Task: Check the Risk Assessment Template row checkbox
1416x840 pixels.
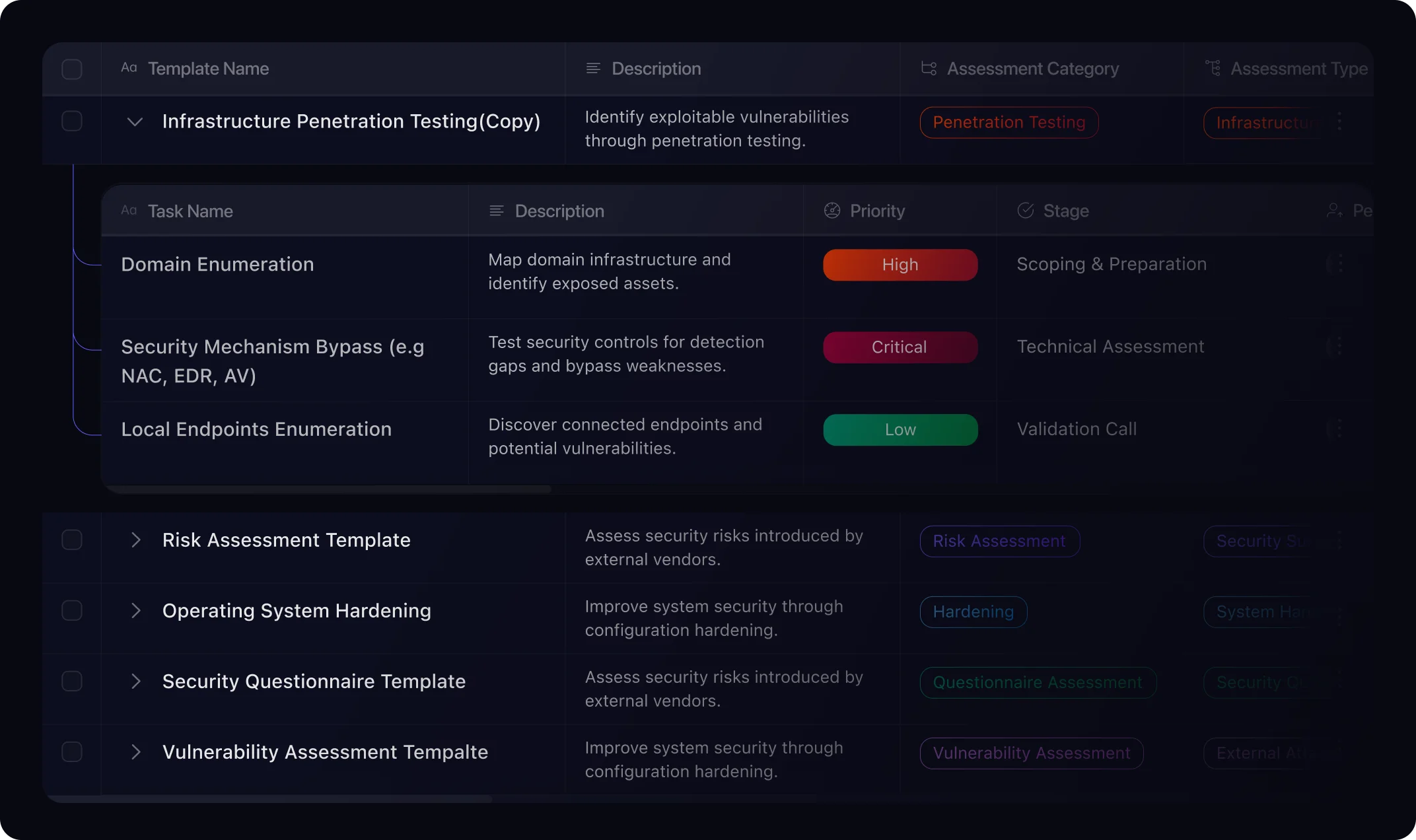Action: (x=72, y=540)
